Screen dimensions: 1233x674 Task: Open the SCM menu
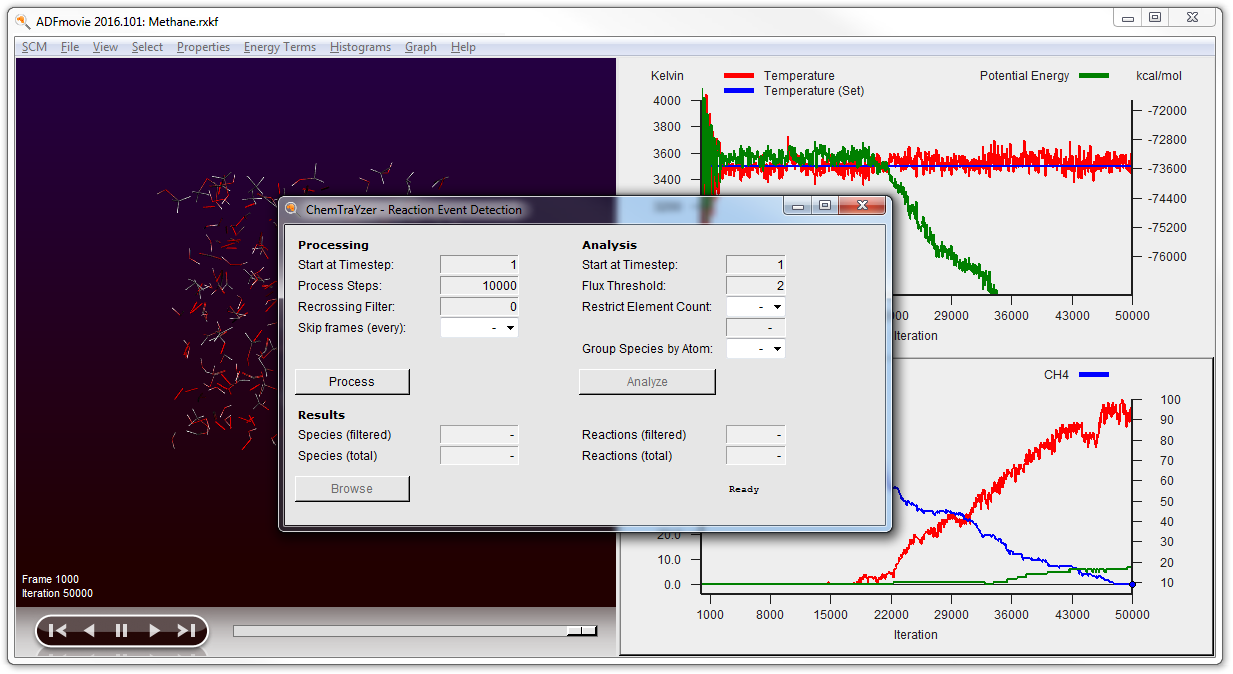pos(34,47)
